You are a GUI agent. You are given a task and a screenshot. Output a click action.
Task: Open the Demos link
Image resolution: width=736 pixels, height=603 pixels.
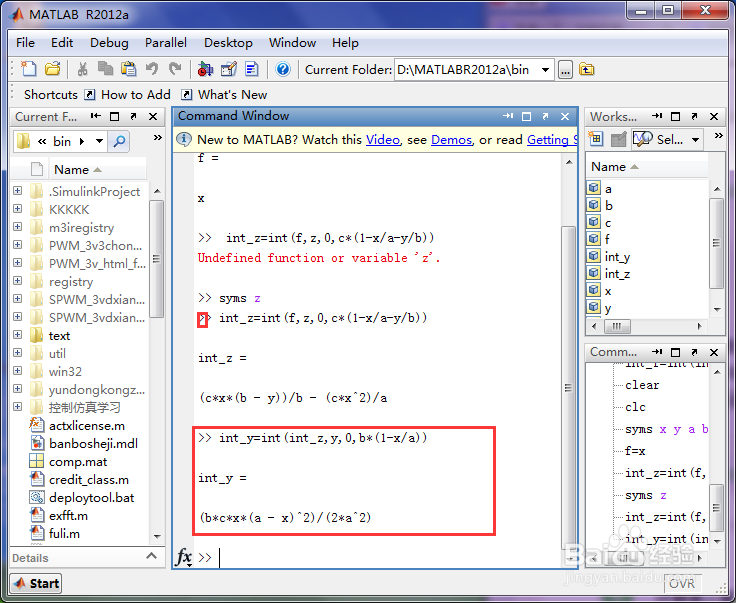coord(452,140)
